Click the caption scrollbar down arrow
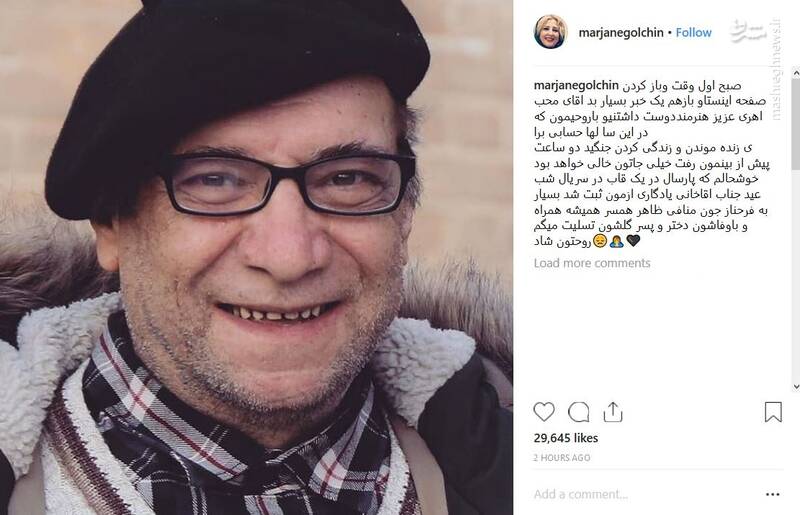Viewport: 800px width, 515px height. click(x=796, y=387)
